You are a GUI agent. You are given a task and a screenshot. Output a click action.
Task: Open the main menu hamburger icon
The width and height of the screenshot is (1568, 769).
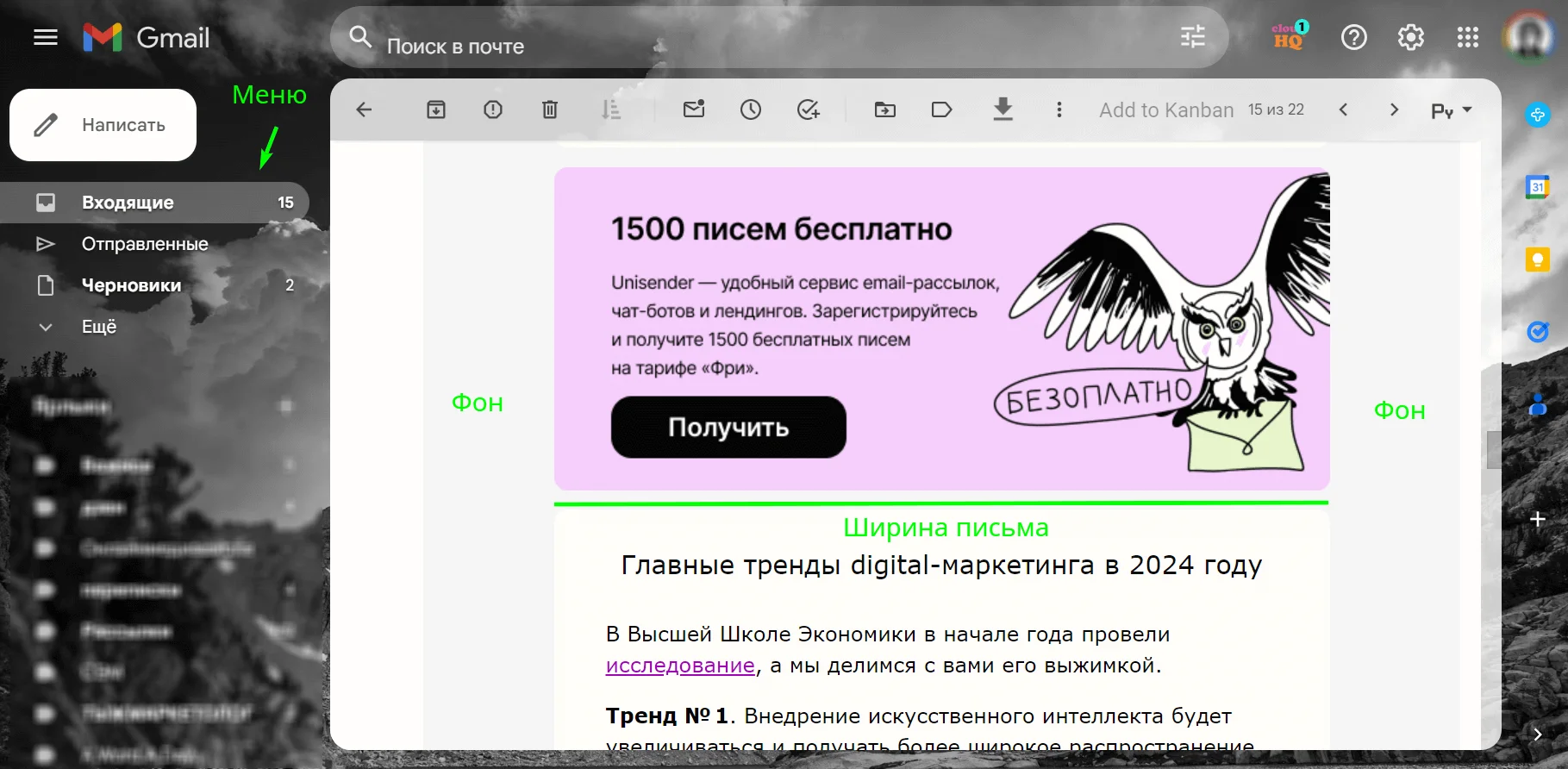point(45,37)
